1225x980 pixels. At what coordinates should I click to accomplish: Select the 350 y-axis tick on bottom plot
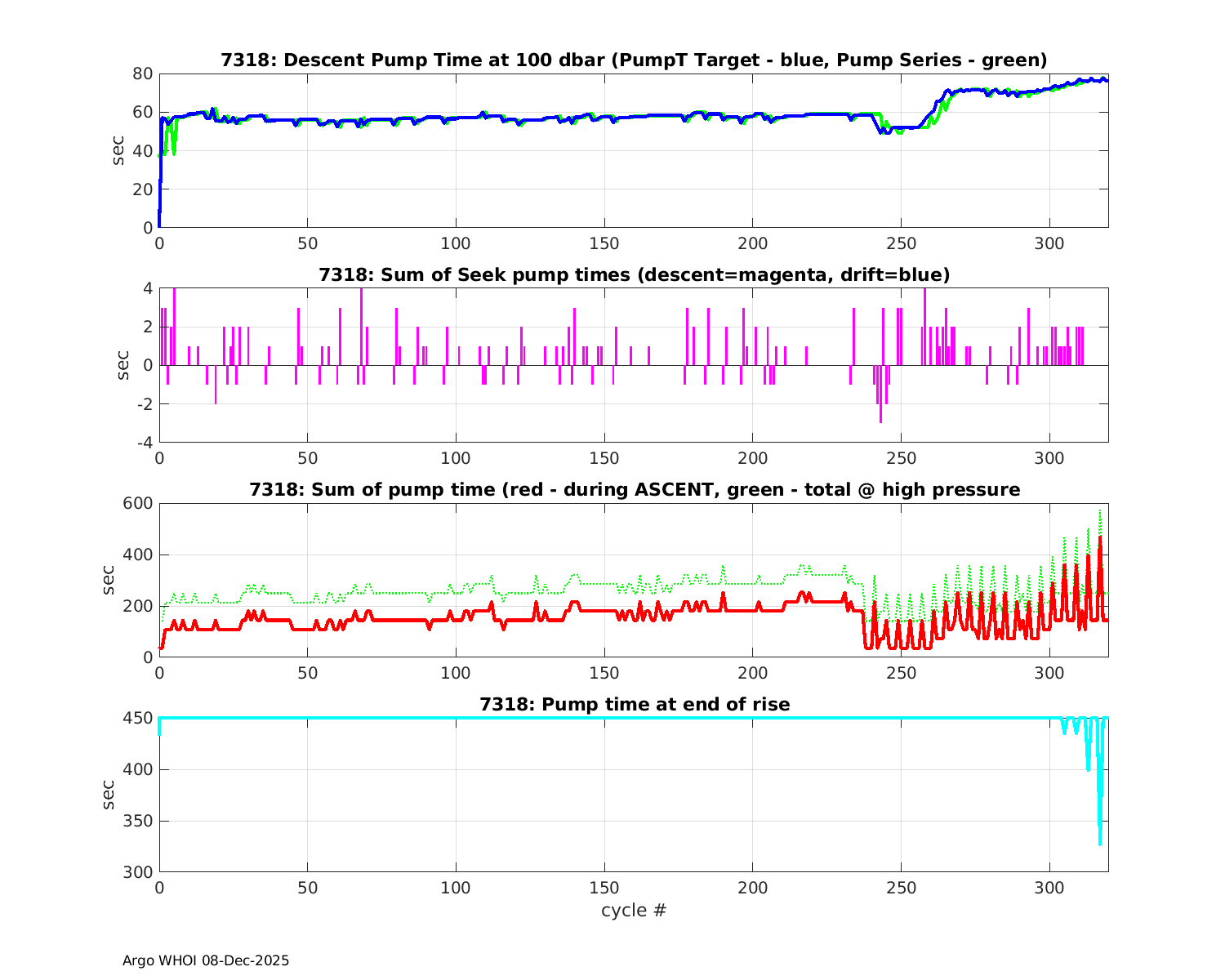coord(138,822)
